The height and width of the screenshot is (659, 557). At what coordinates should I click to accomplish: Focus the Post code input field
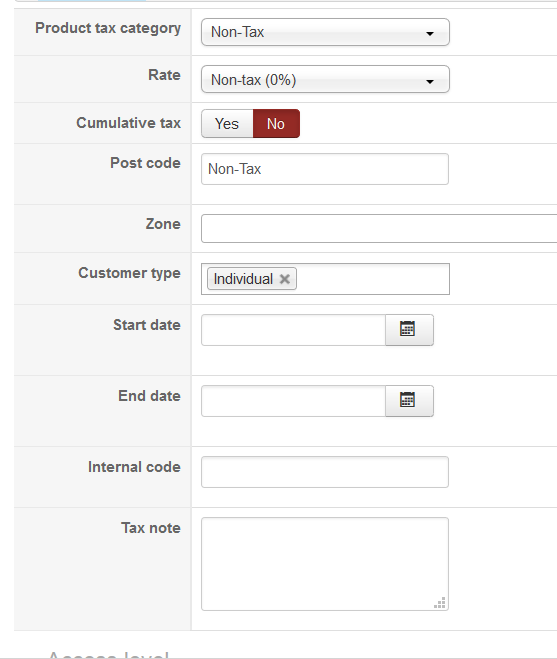tap(325, 169)
